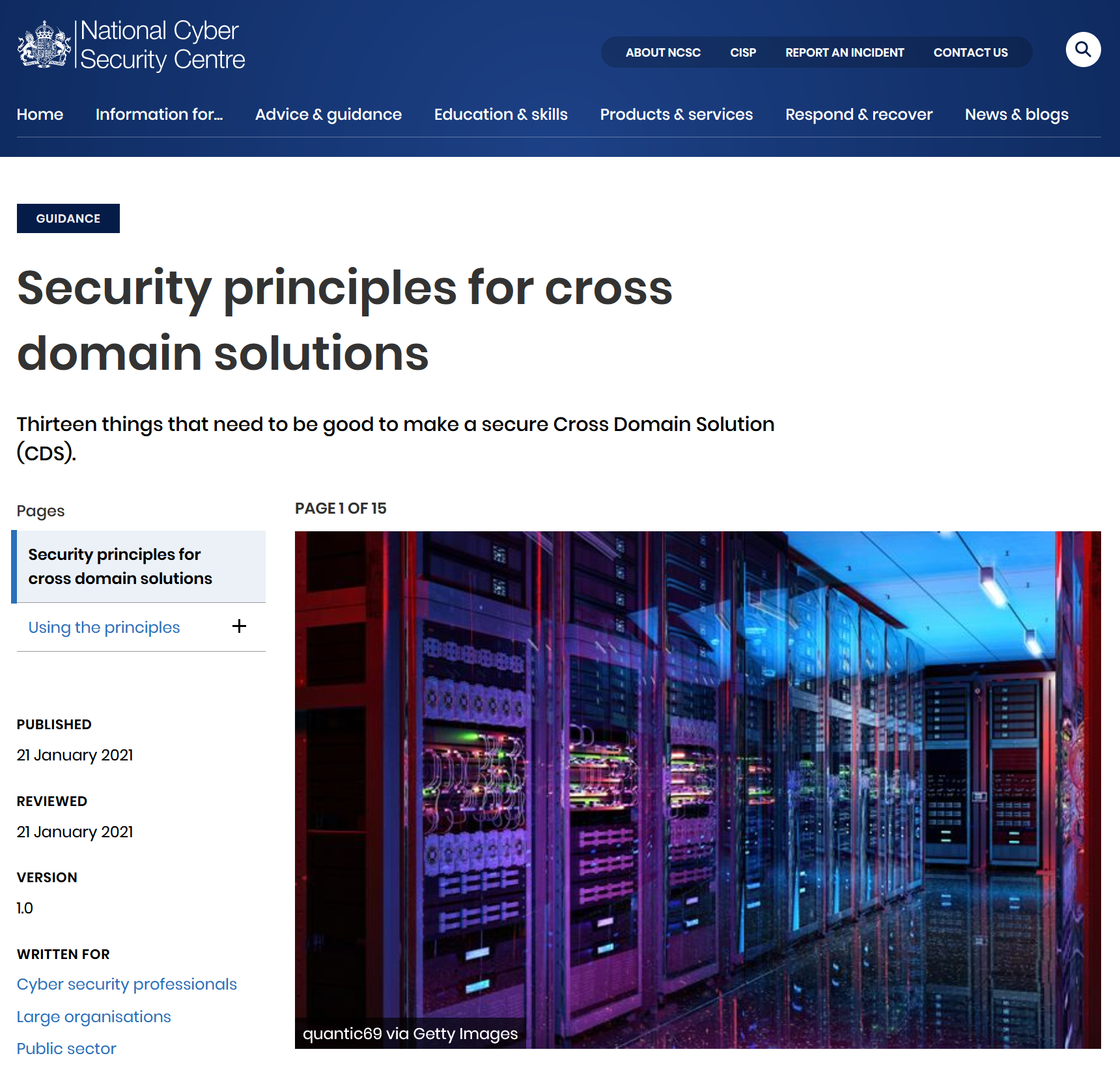Viewport: 1120px width, 1071px height.
Task: Click the server room image
Action: click(x=697, y=789)
